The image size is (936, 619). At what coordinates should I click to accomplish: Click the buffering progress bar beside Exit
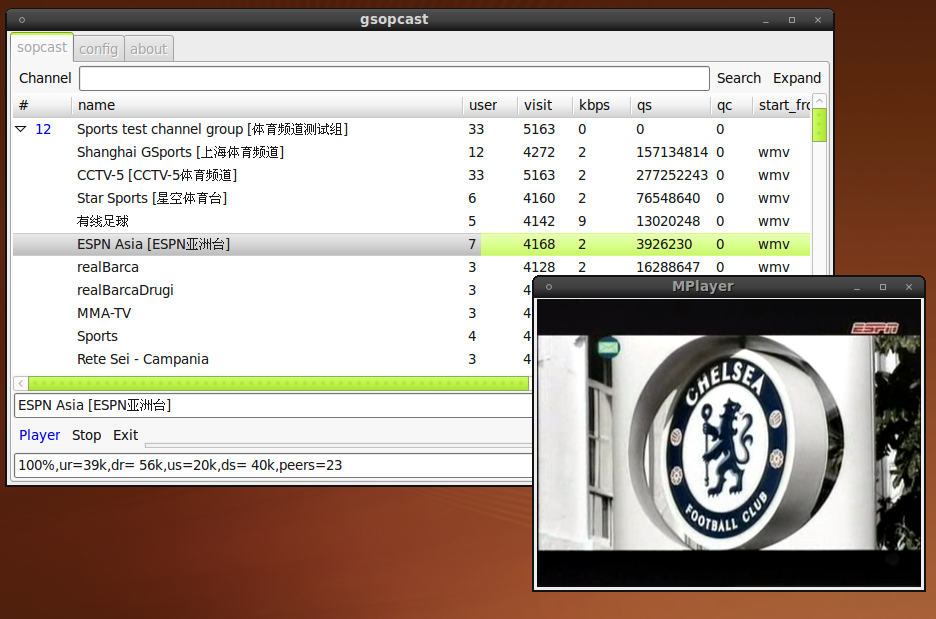[338, 445]
